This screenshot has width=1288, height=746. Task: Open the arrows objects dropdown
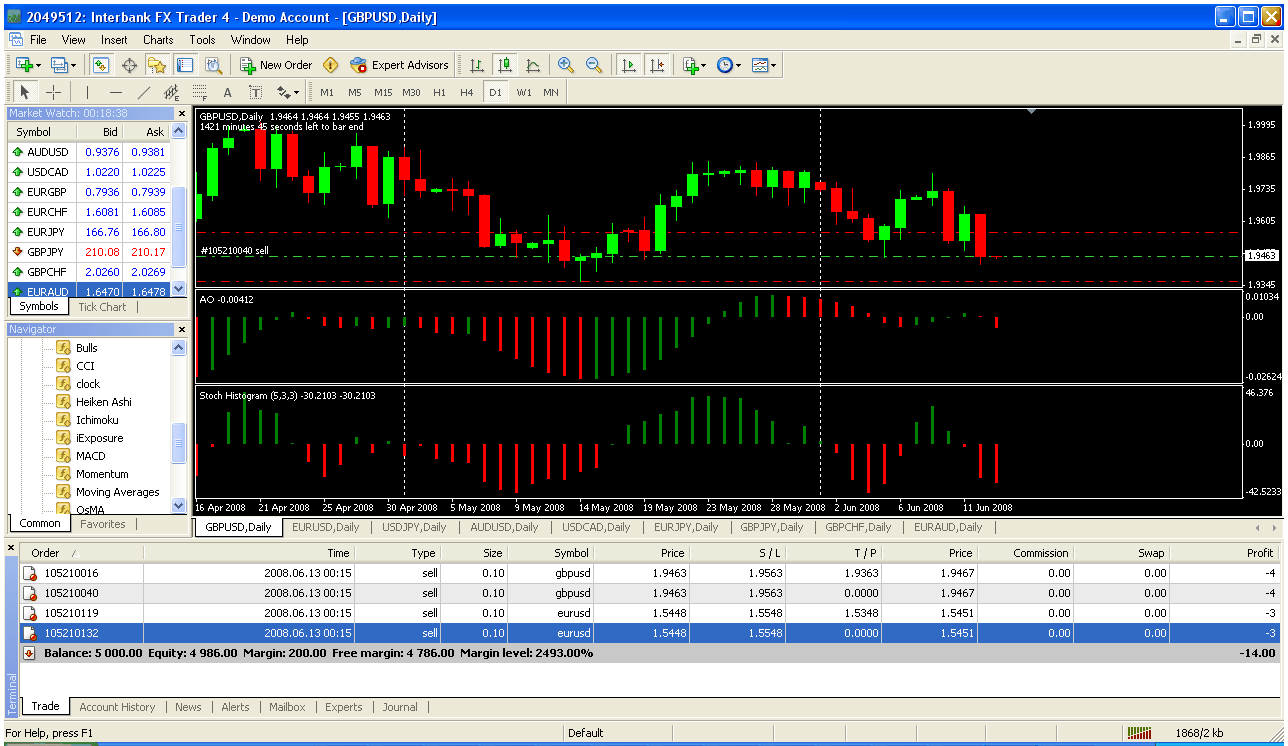pyautogui.click(x=288, y=92)
